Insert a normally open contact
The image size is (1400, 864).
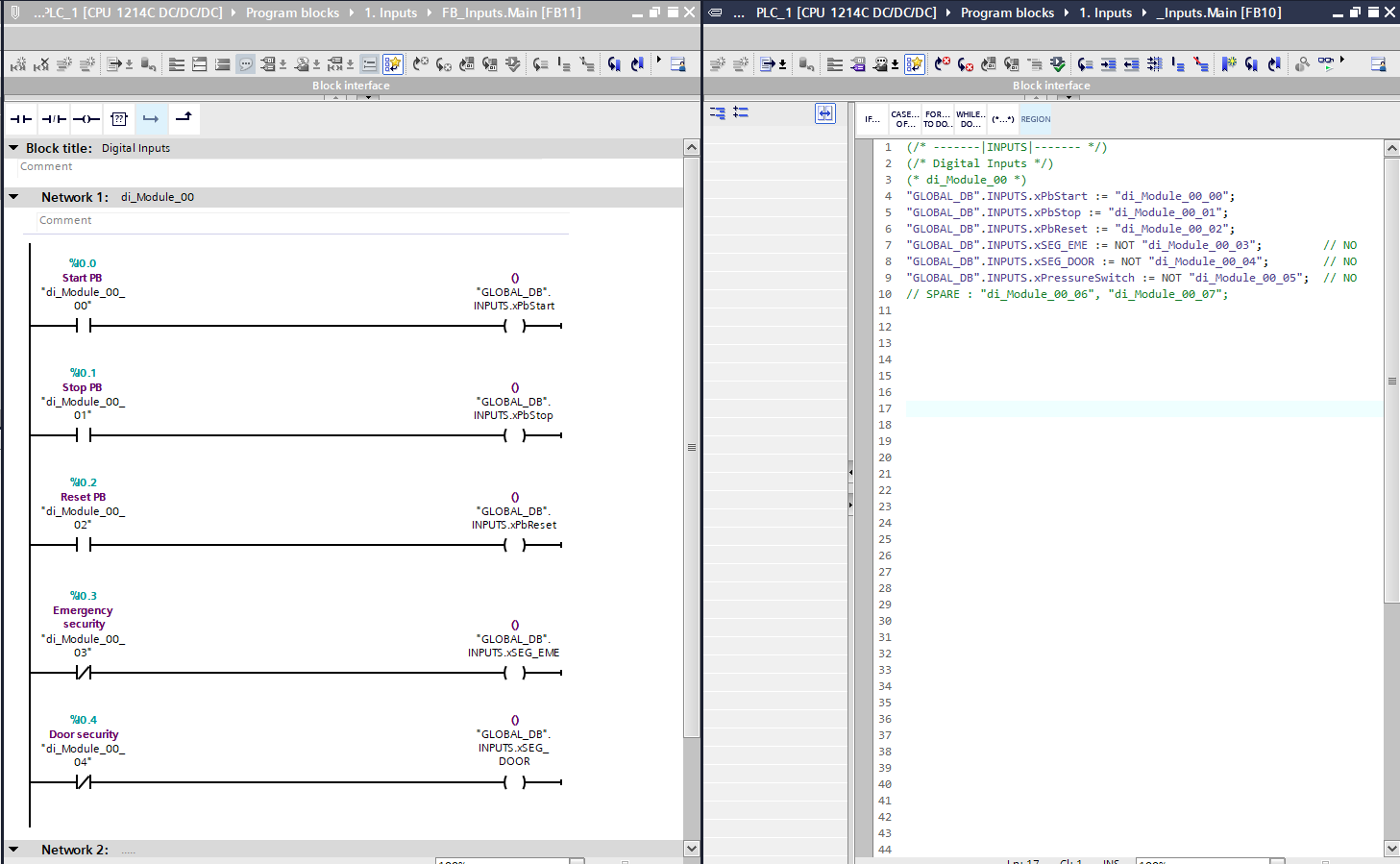click(21, 119)
